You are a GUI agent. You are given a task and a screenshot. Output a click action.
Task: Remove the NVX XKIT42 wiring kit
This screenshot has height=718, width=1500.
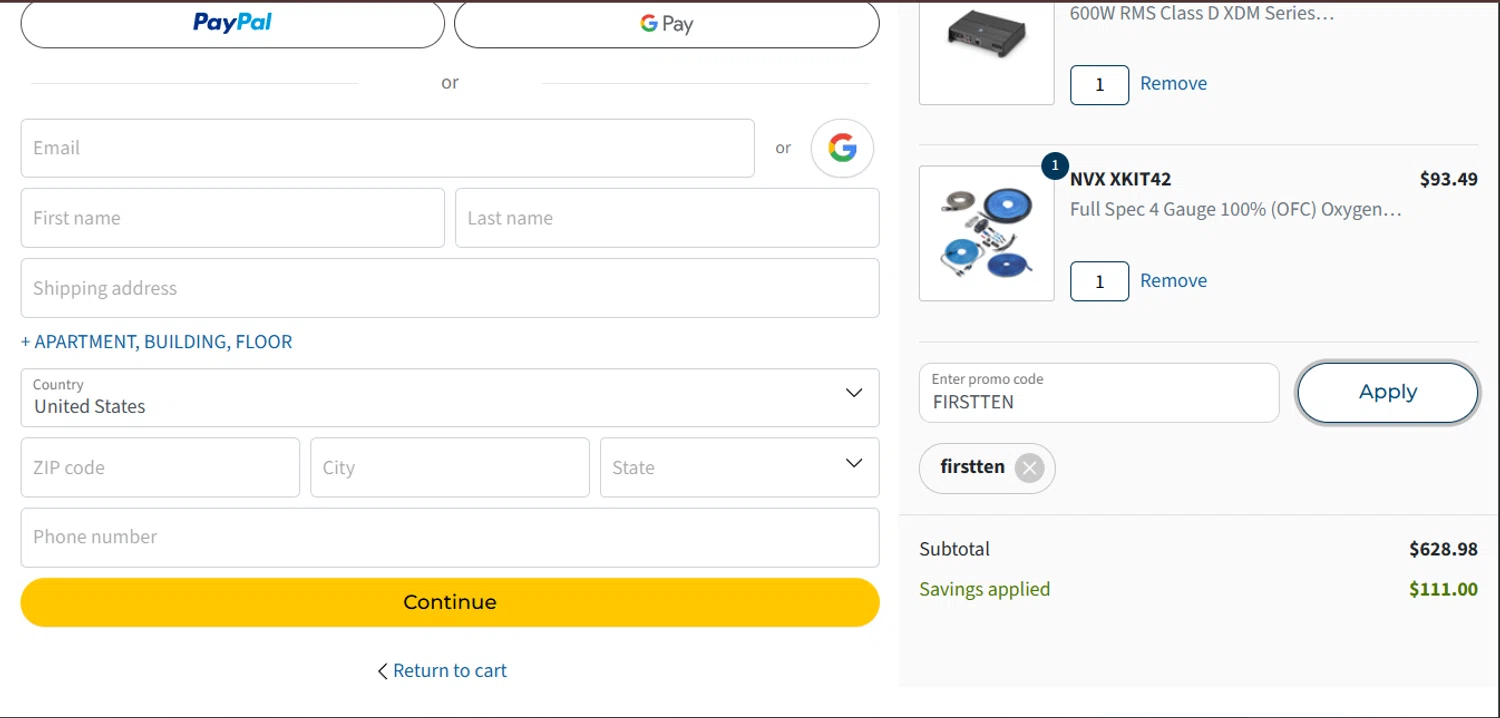pyautogui.click(x=1173, y=281)
